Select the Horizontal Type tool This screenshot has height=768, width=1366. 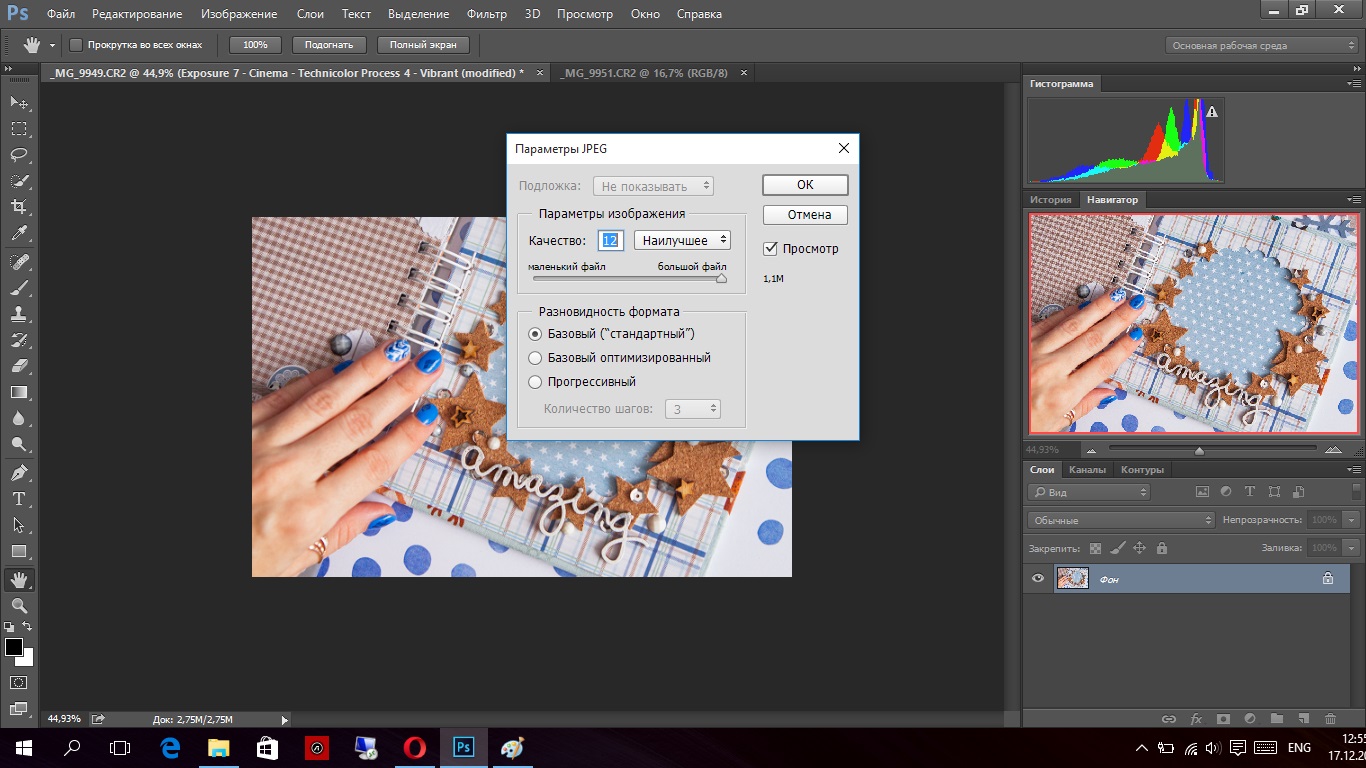19,499
